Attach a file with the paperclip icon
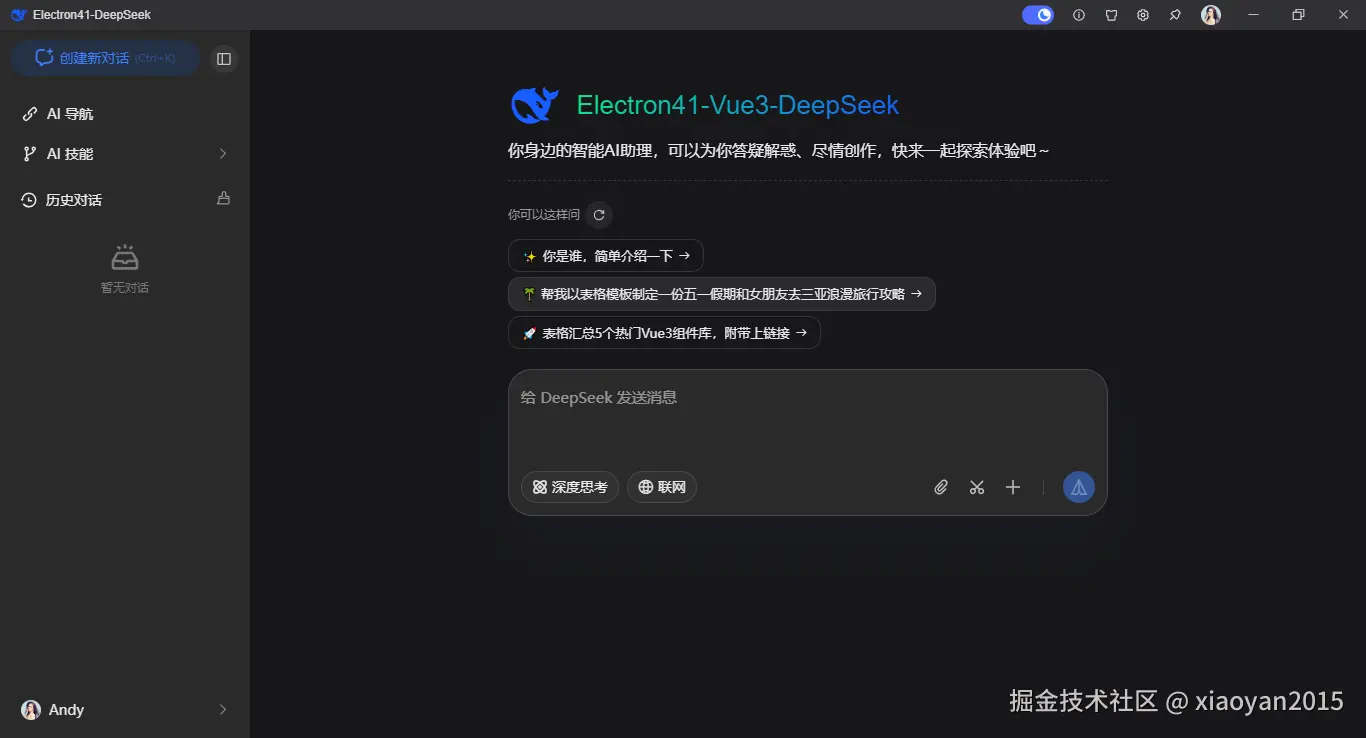Image resolution: width=1366 pixels, height=738 pixels. tap(940, 487)
